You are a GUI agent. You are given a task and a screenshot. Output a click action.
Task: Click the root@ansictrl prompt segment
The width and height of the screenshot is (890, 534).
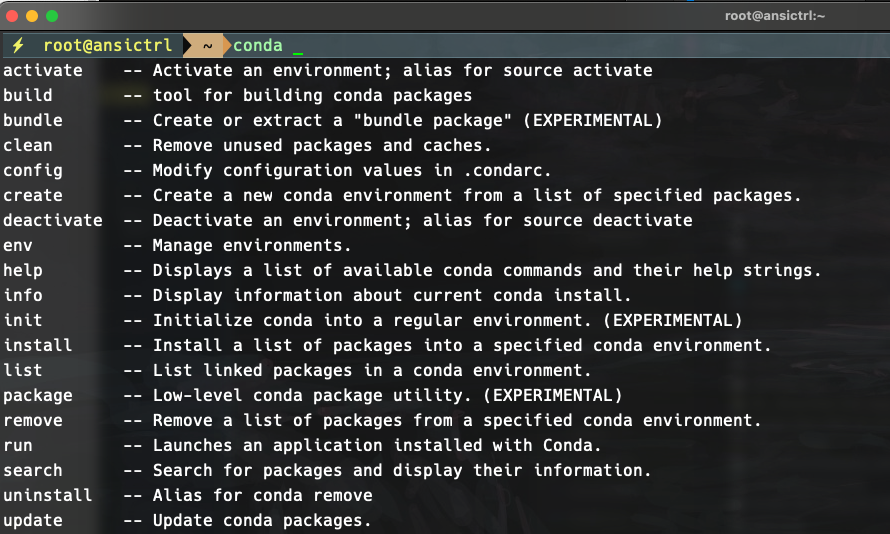click(108, 46)
